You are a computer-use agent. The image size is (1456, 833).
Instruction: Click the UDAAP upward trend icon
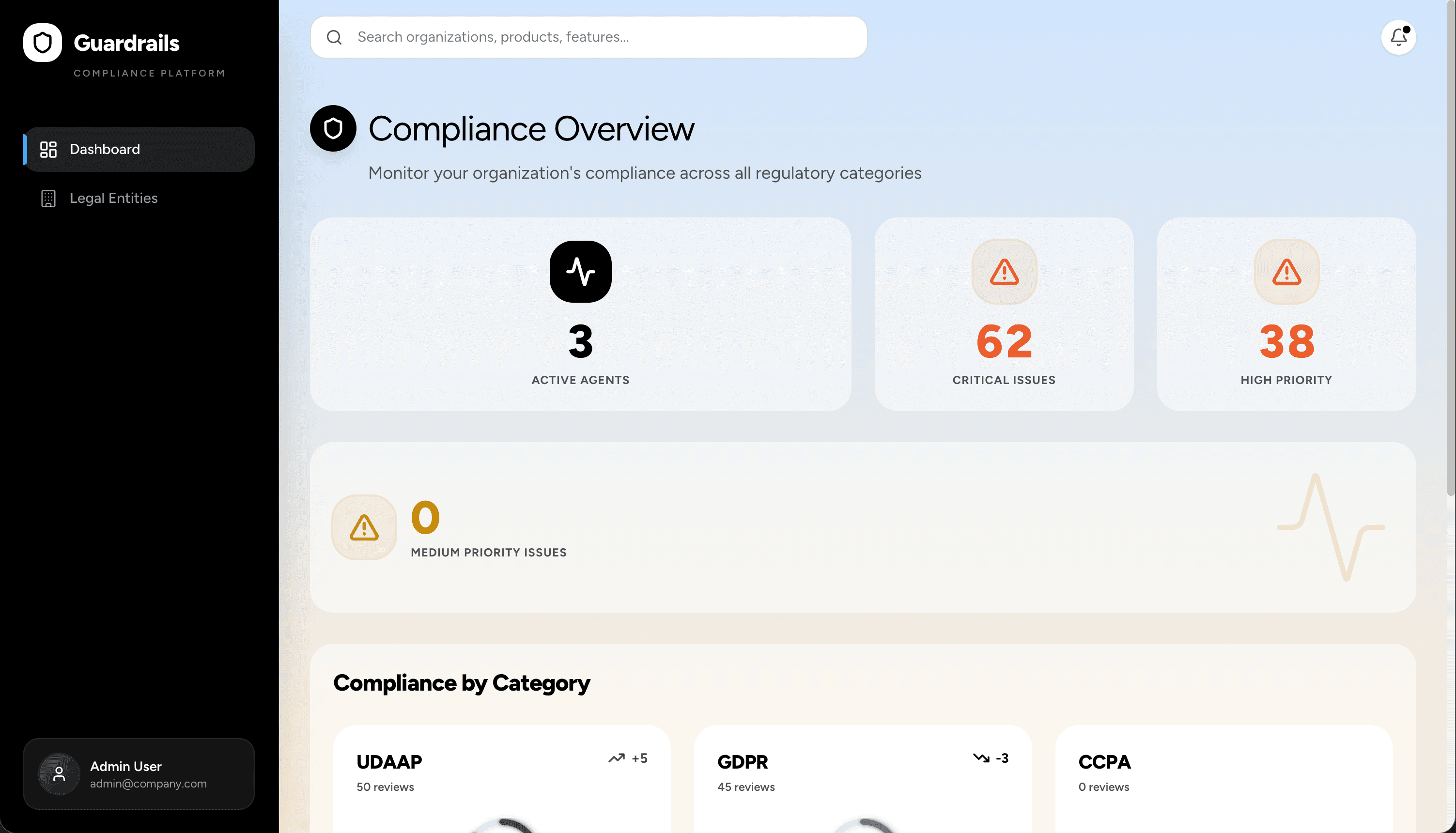pos(616,758)
